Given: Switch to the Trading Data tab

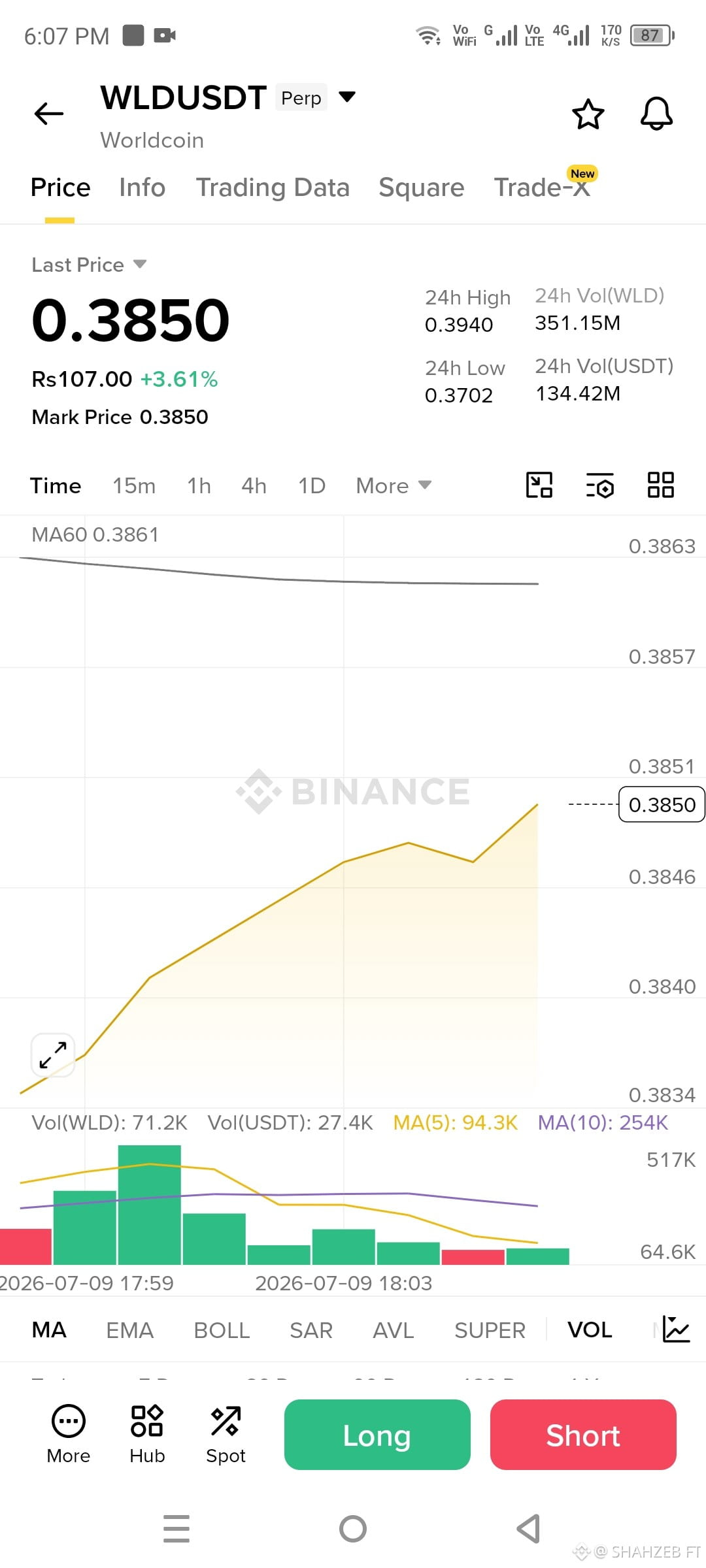Looking at the screenshot, I should tap(273, 188).
